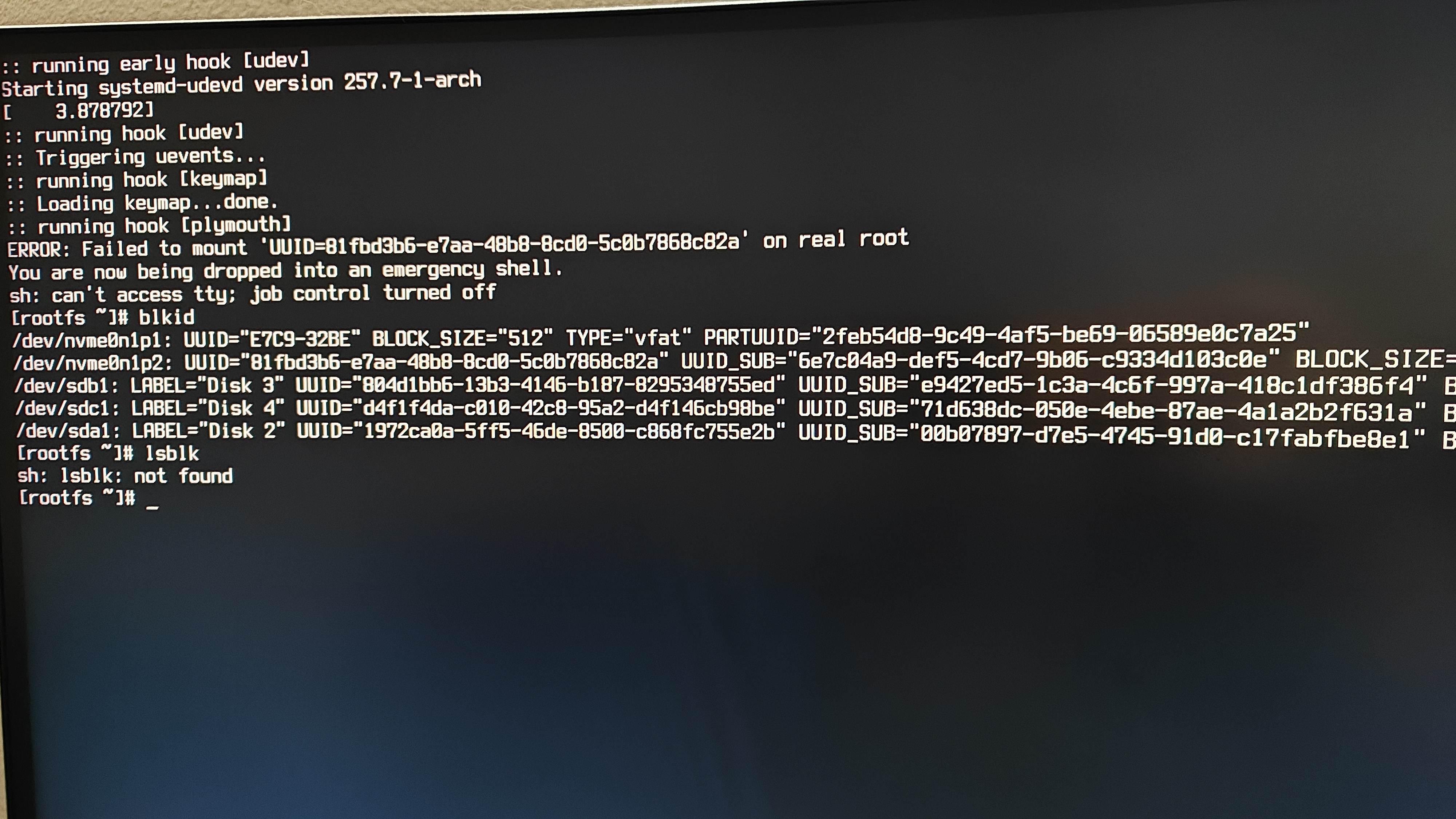The image size is (1456, 819).
Task: Click the typed lsblk command
Action: coord(173,453)
